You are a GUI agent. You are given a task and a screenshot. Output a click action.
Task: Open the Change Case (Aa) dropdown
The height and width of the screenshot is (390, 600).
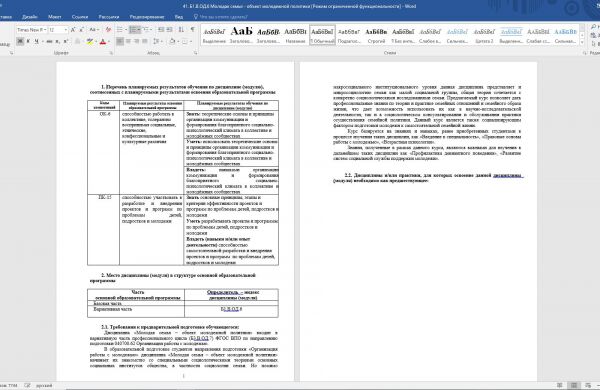(94, 30)
